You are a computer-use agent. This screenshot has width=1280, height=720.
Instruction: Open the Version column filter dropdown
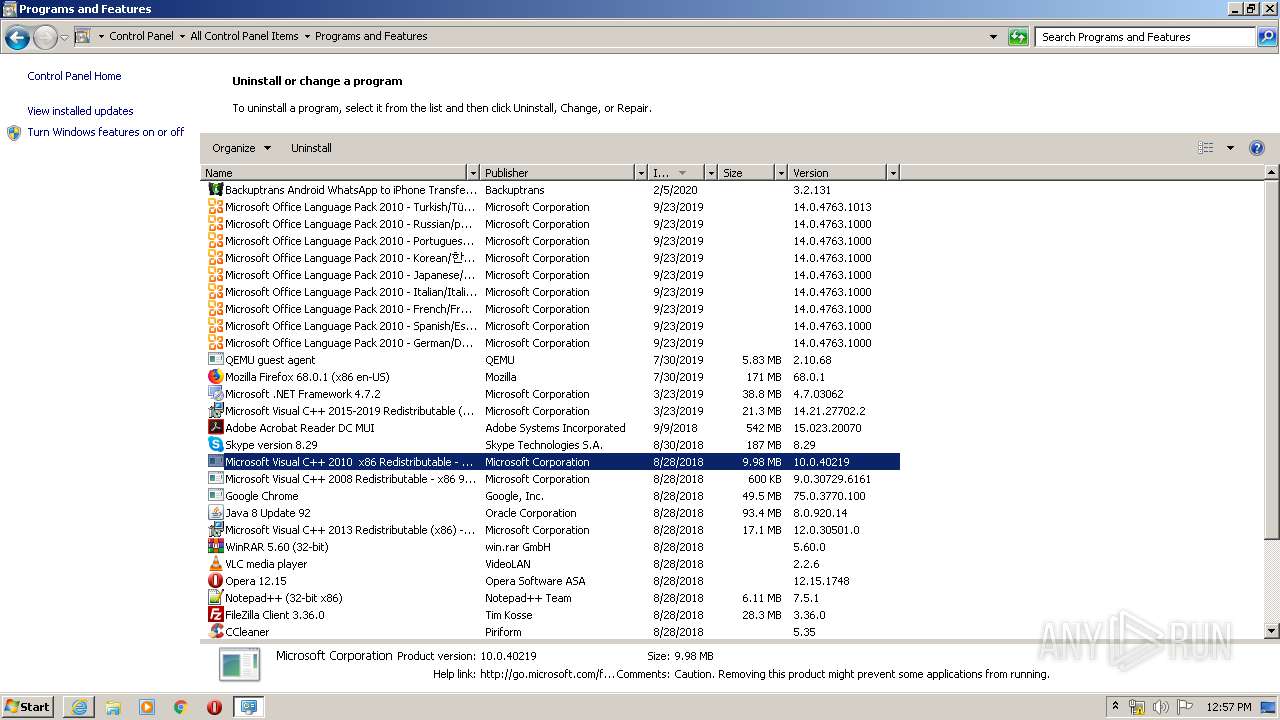pos(893,173)
